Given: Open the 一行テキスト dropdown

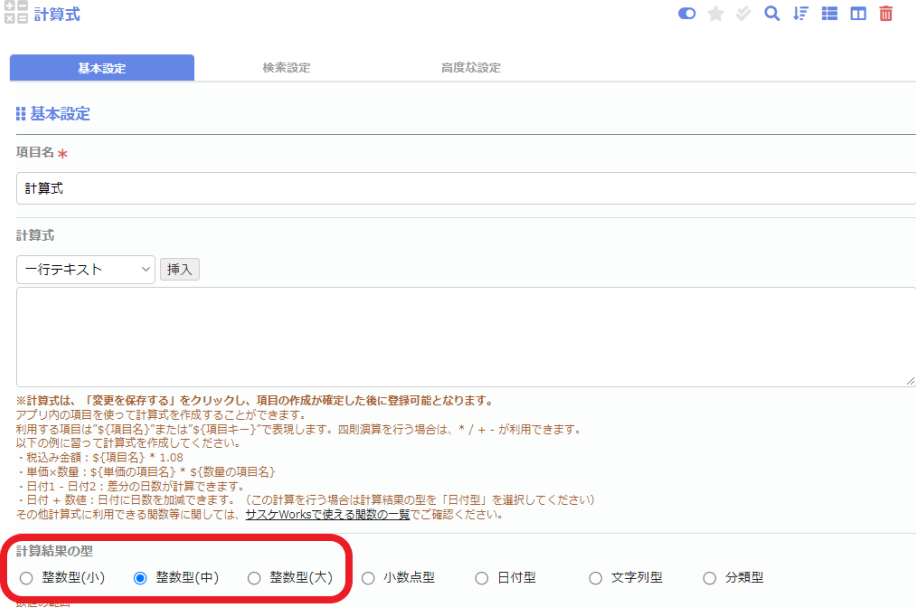Looking at the screenshot, I should coord(86,269).
